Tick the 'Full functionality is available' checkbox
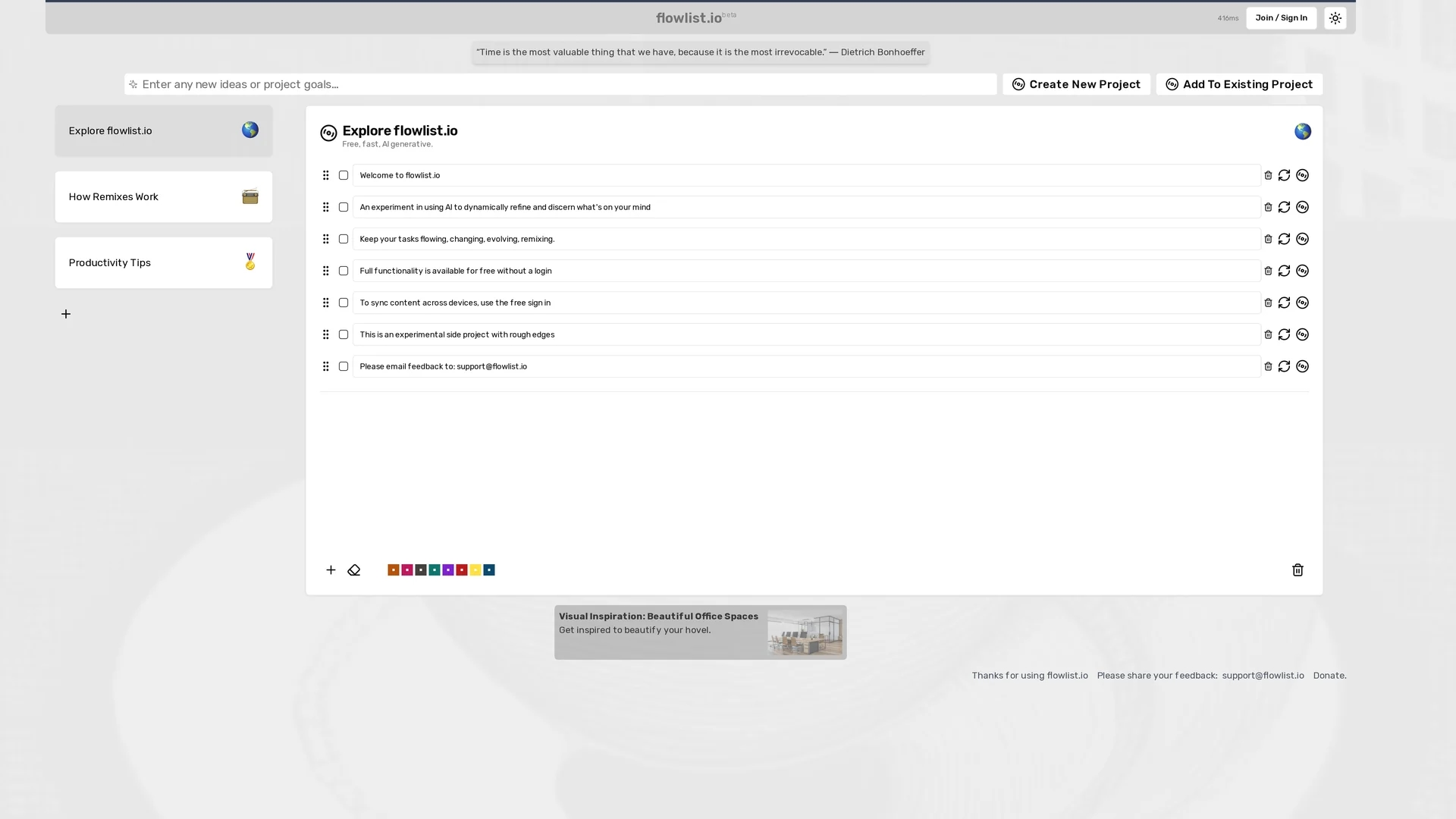This screenshot has width=1456, height=819. (x=344, y=271)
